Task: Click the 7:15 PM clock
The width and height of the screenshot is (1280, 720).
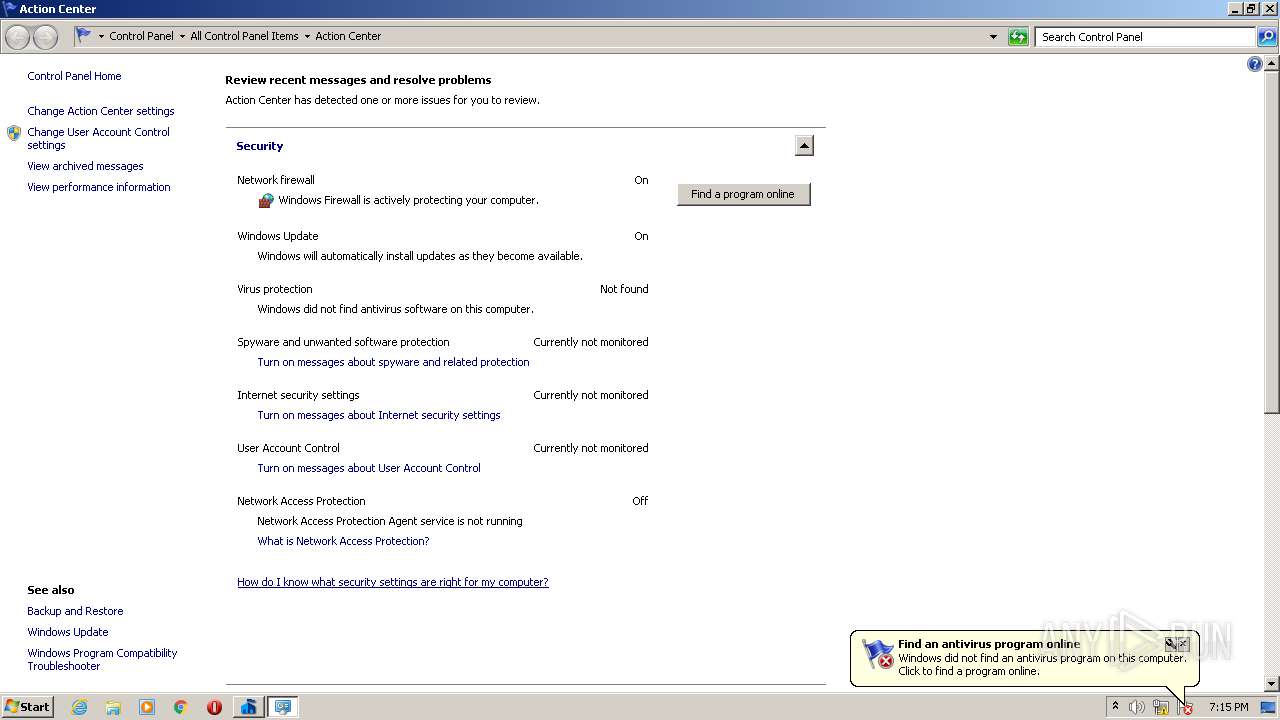Action: click(1228, 707)
